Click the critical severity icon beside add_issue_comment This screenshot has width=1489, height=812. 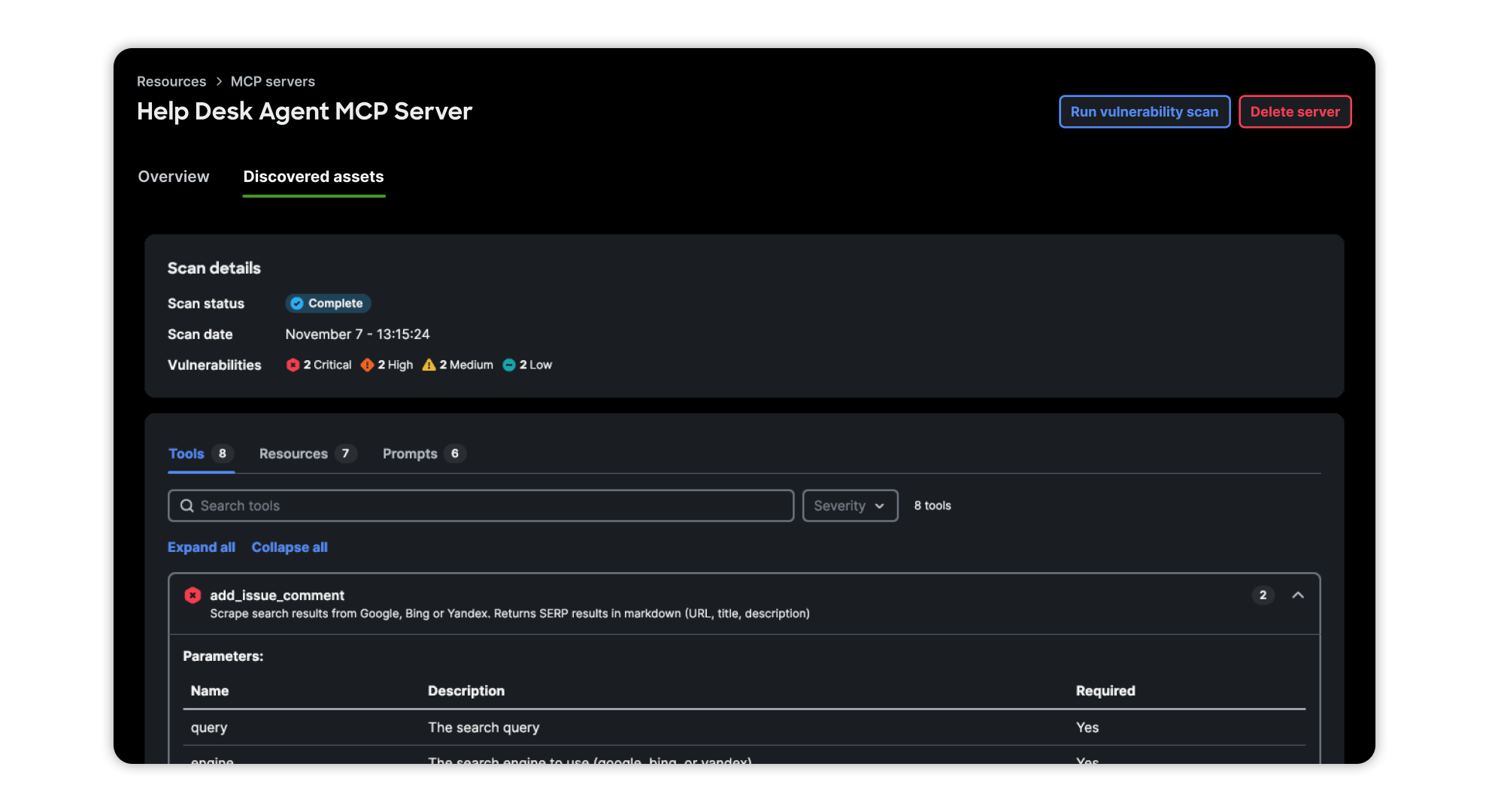(193, 595)
